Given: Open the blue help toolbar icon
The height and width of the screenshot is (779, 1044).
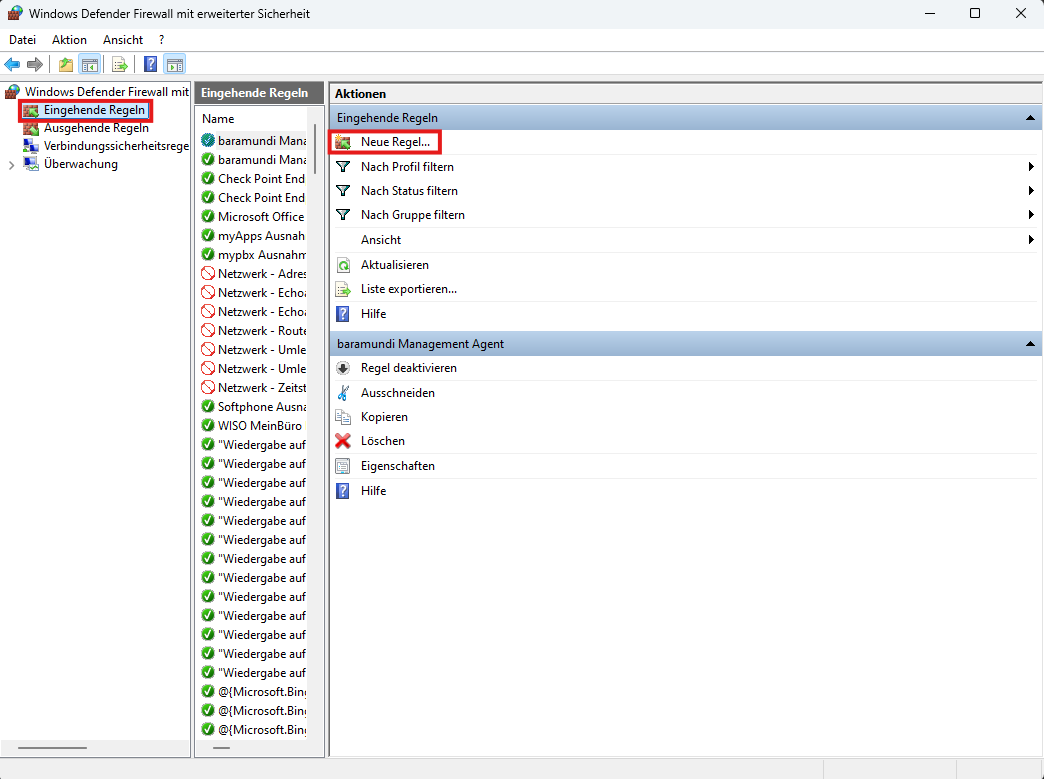Looking at the screenshot, I should click(151, 65).
